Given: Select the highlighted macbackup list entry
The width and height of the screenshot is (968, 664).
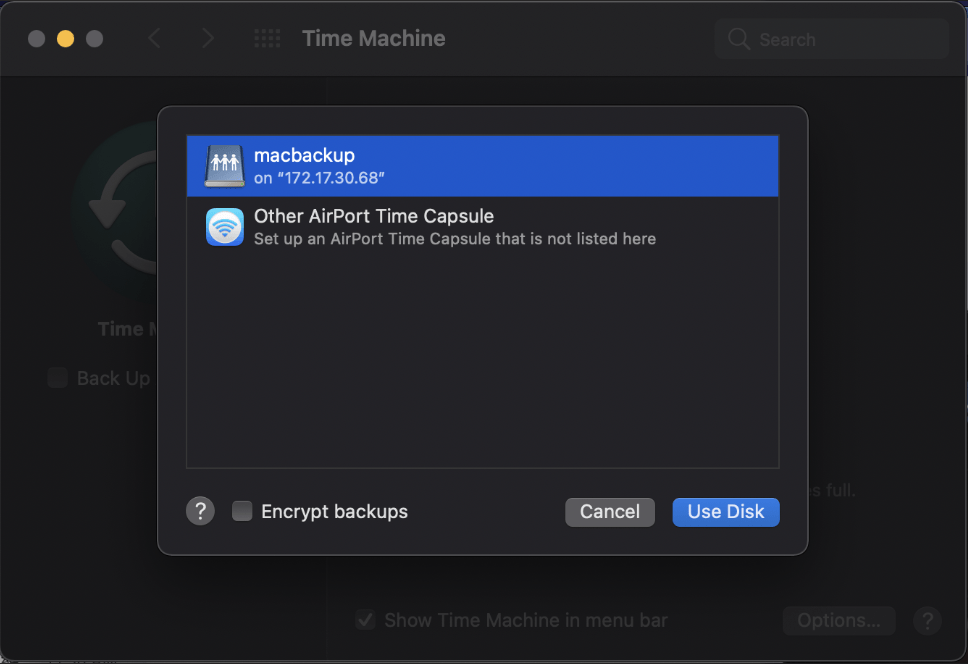Looking at the screenshot, I should tap(480, 165).
